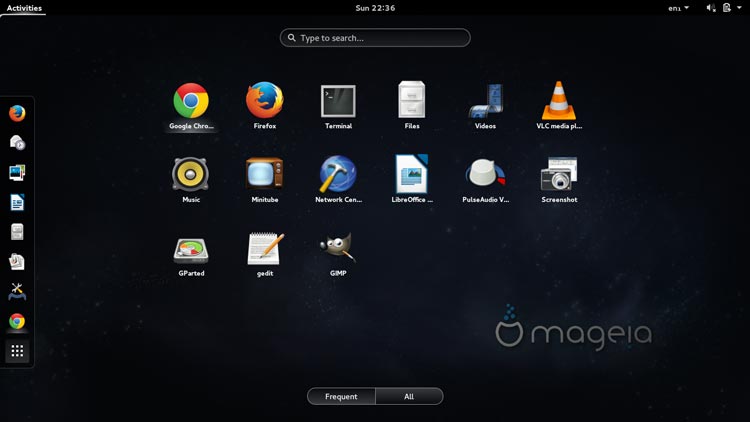This screenshot has height=422, width=750.
Task: Open the Mageia Control Center tools icon in the dash
Action: coord(17,291)
